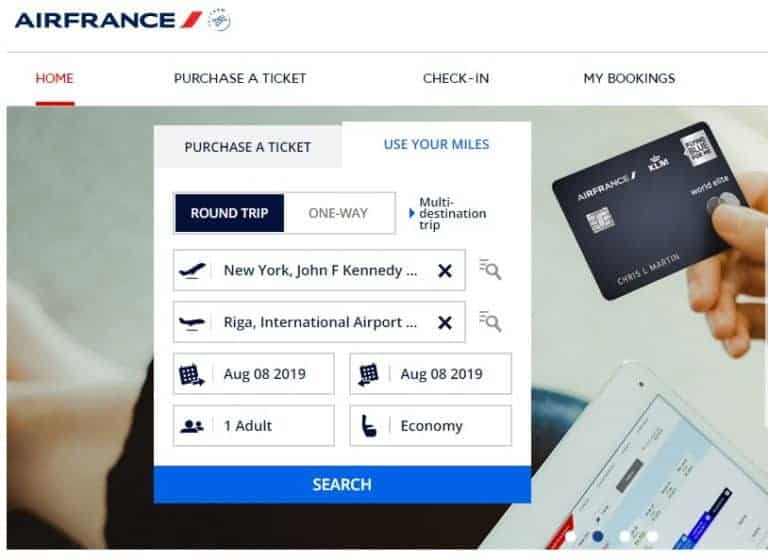This screenshot has height=559, width=768.
Task: Open the CHECK-IN menu item
Action: pos(456,78)
